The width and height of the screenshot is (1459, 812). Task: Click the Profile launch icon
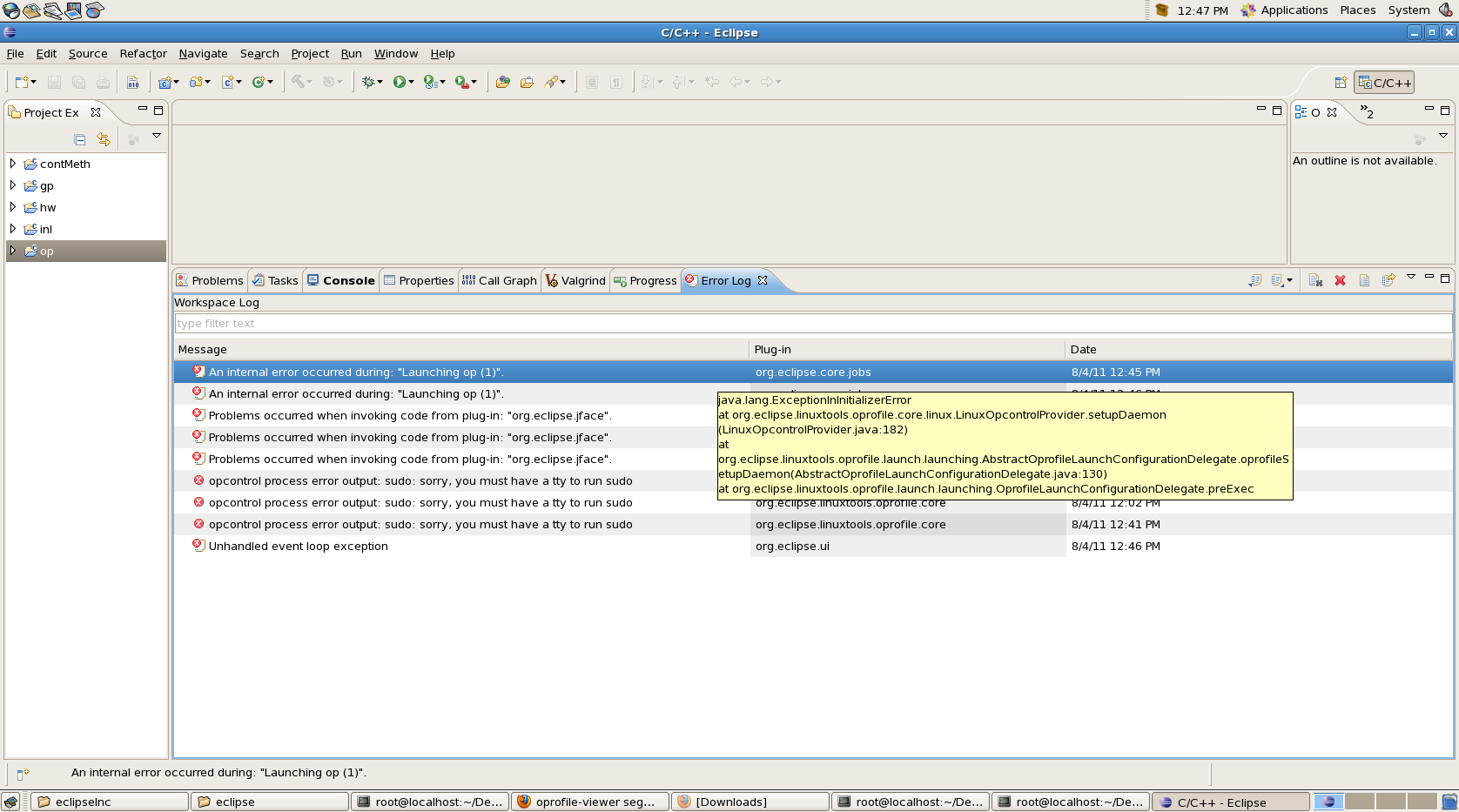[430, 82]
